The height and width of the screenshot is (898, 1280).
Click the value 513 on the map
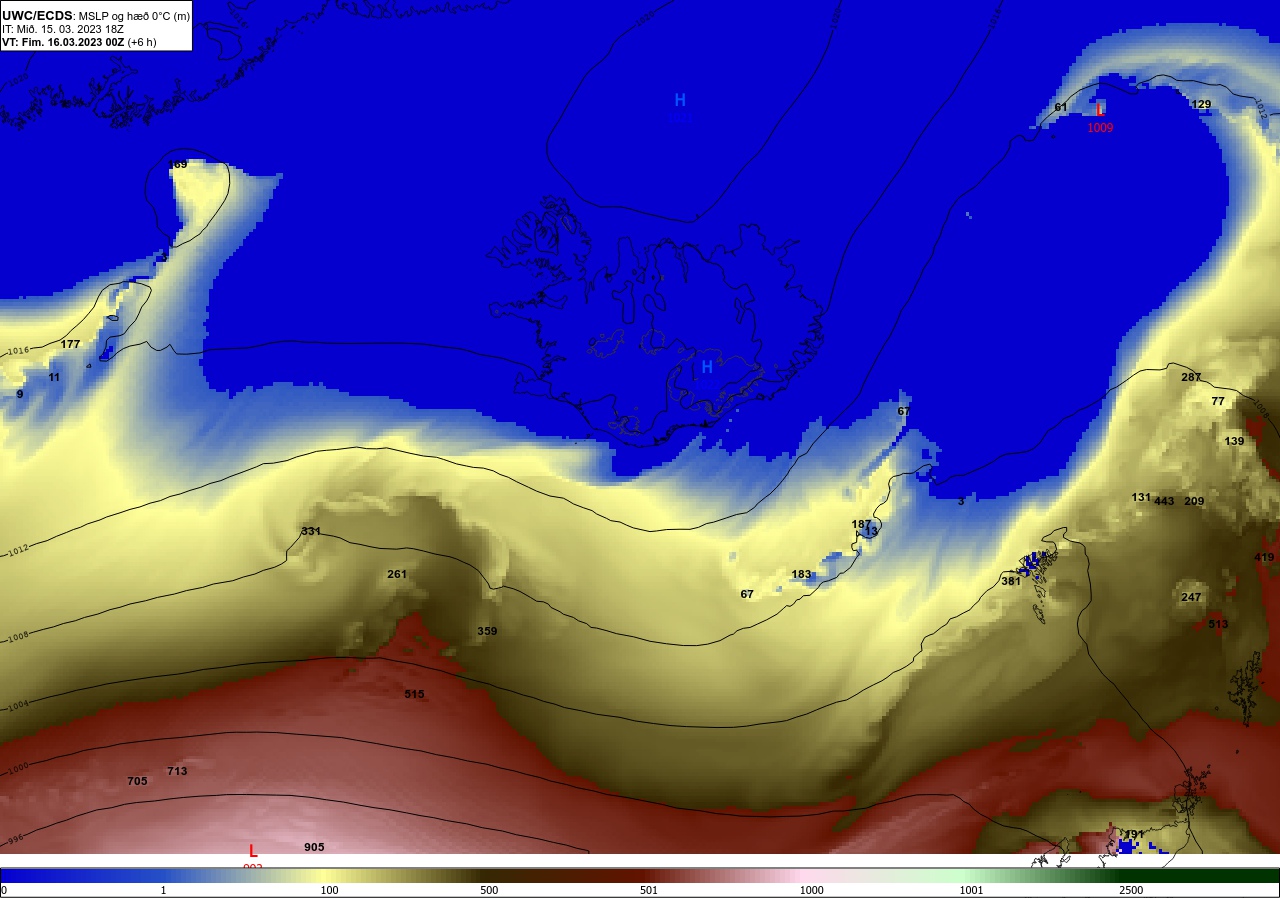click(x=1218, y=624)
